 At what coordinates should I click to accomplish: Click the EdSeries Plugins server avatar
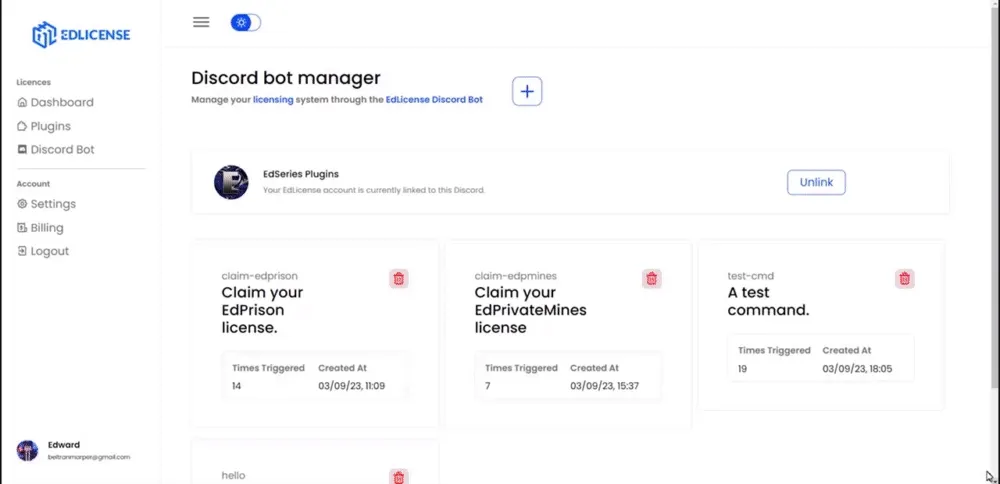(231, 182)
